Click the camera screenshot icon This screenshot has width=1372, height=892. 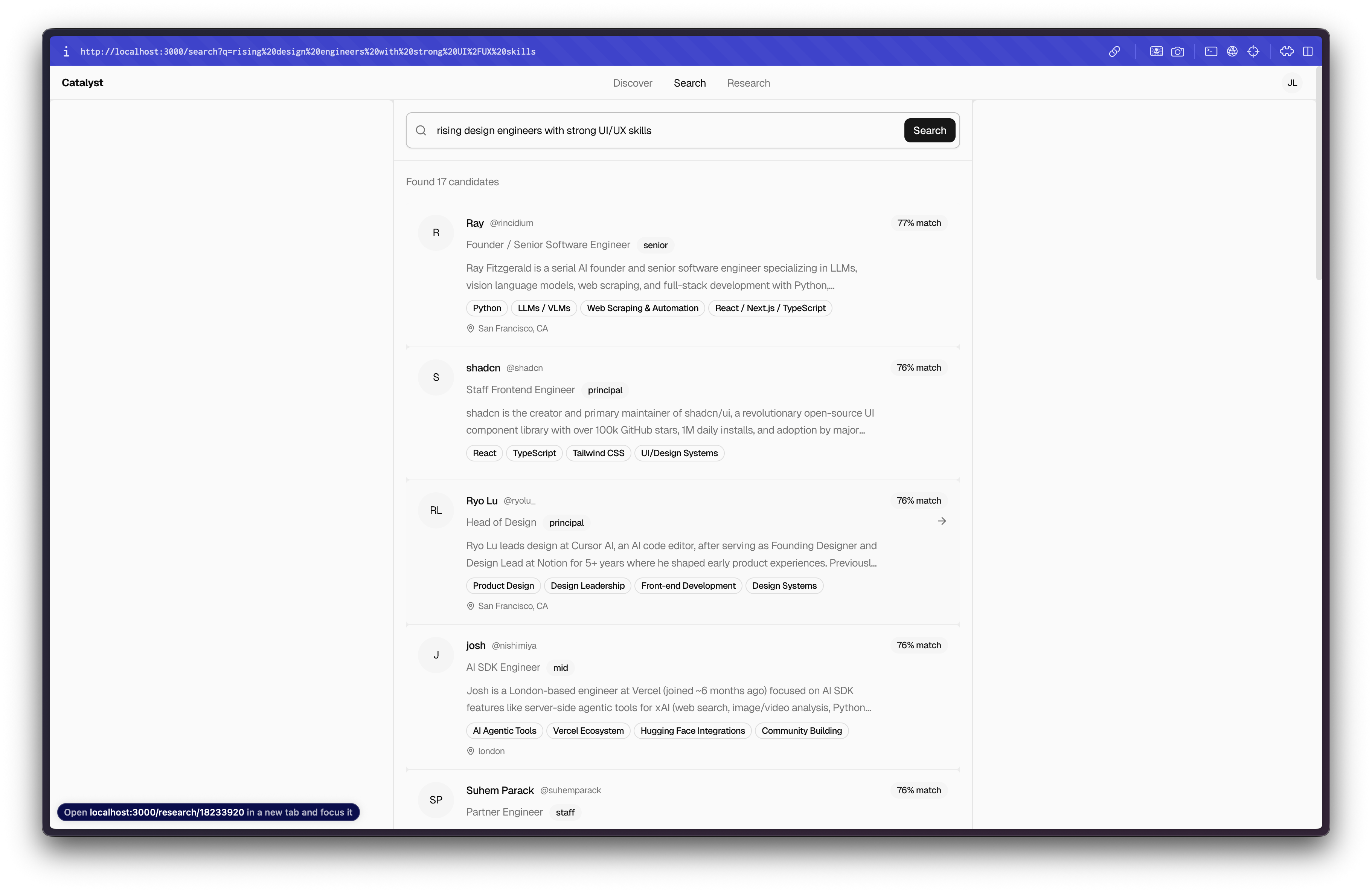pyautogui.click(x=1178, y=51)
